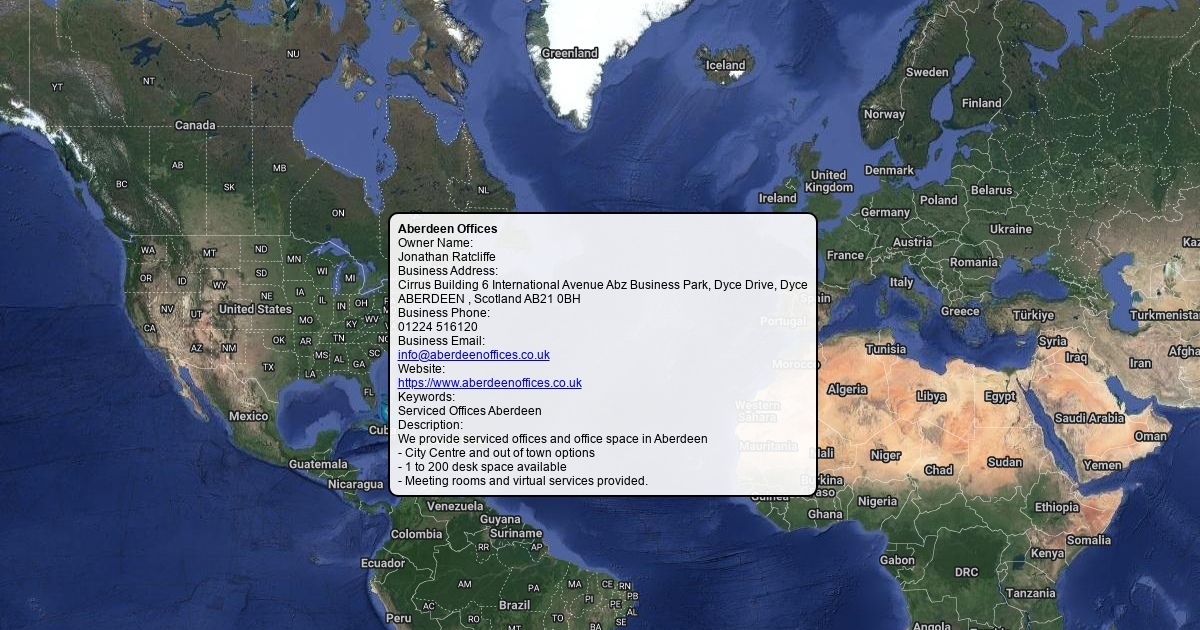Click the Germany label on the map
Viewport: 1200px width, 630px height.
(x=885, y=212)
